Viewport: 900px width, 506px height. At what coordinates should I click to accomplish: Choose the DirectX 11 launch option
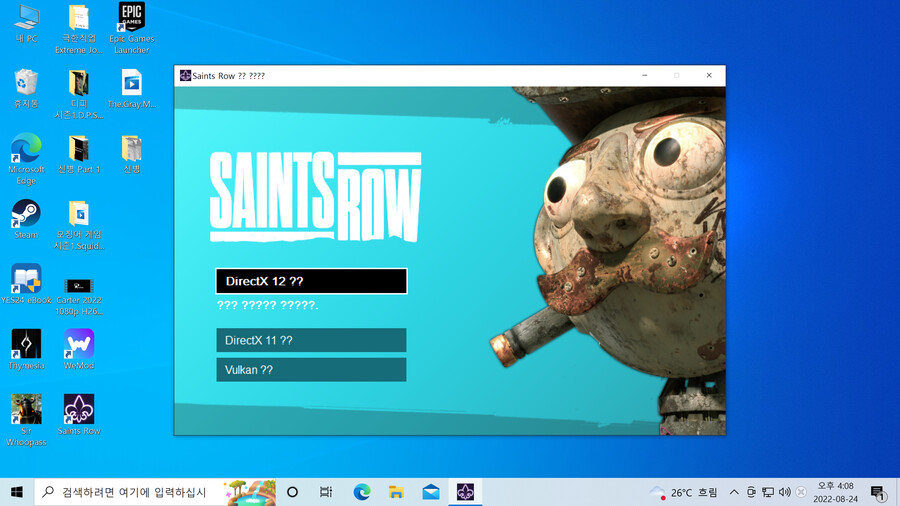(311, 340)
